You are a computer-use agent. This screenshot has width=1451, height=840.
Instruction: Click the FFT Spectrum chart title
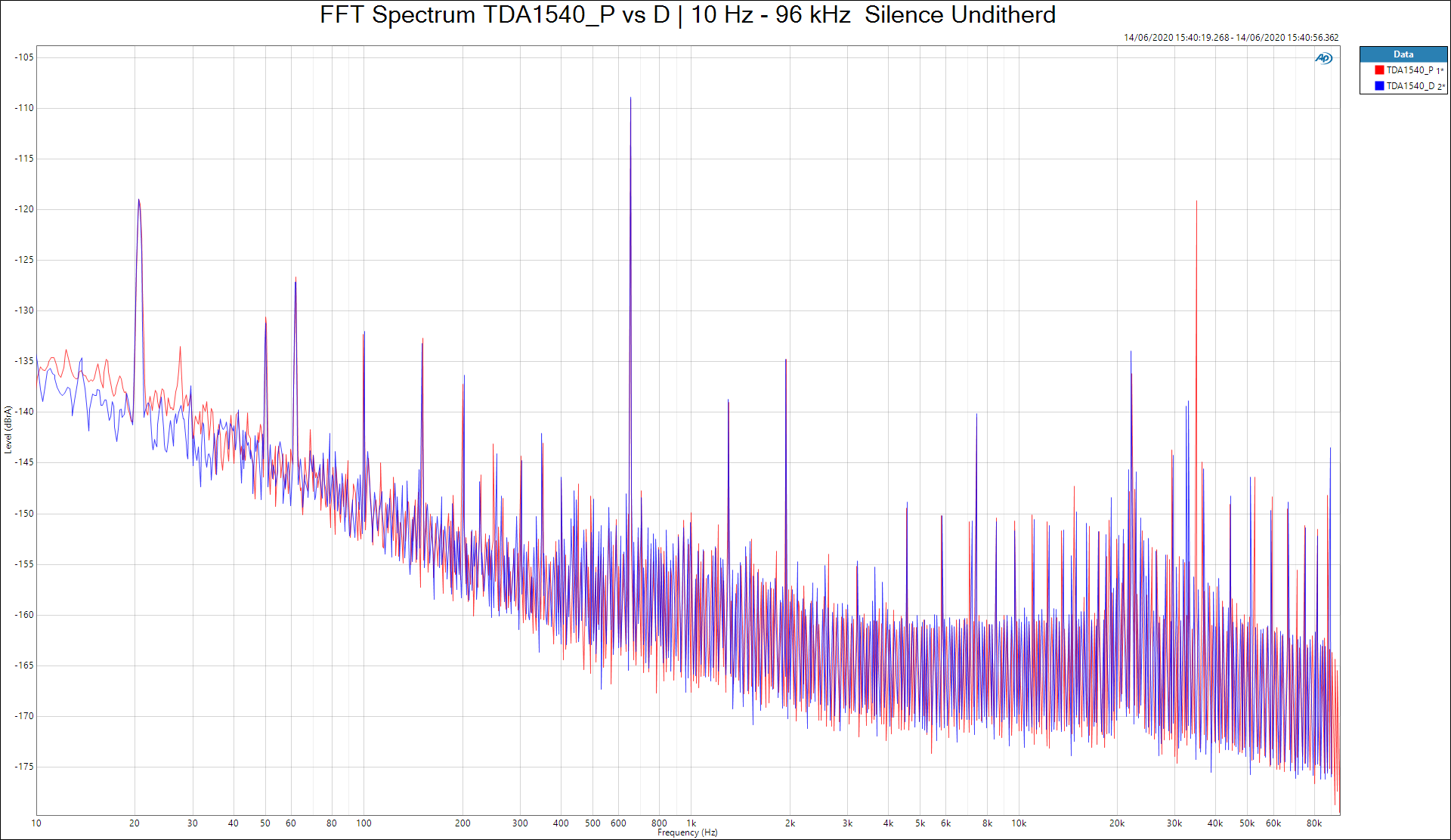coord(687,15)
